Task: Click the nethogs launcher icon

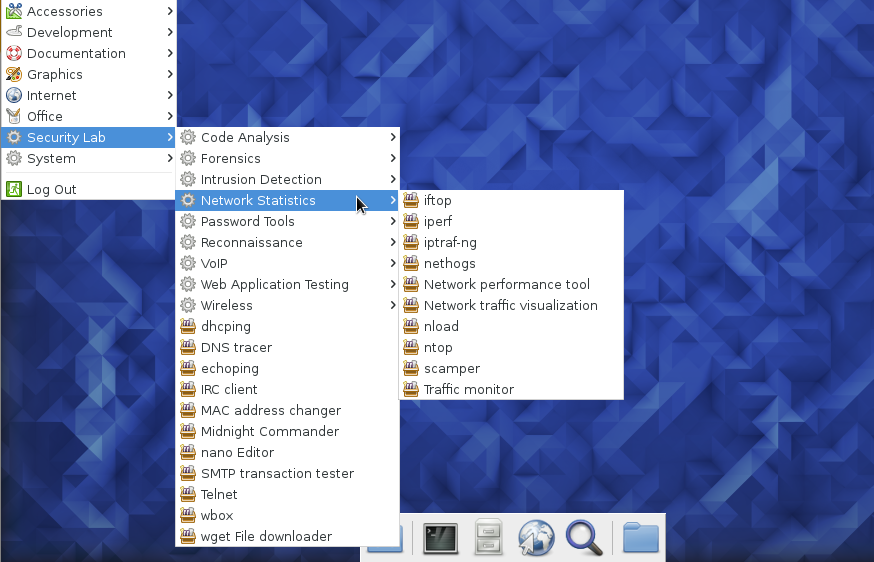Action: (x=411, y=263)
